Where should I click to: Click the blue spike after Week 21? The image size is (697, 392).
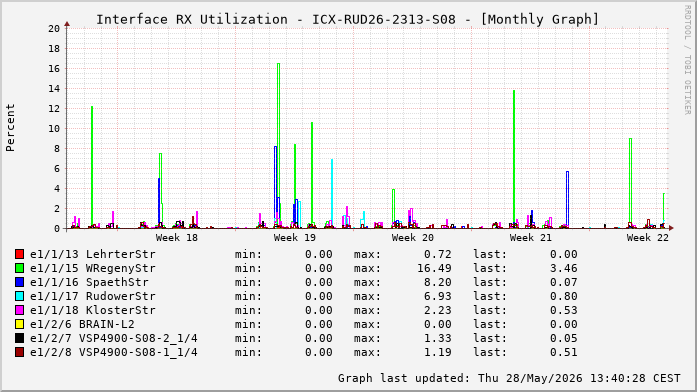[567, 199]
